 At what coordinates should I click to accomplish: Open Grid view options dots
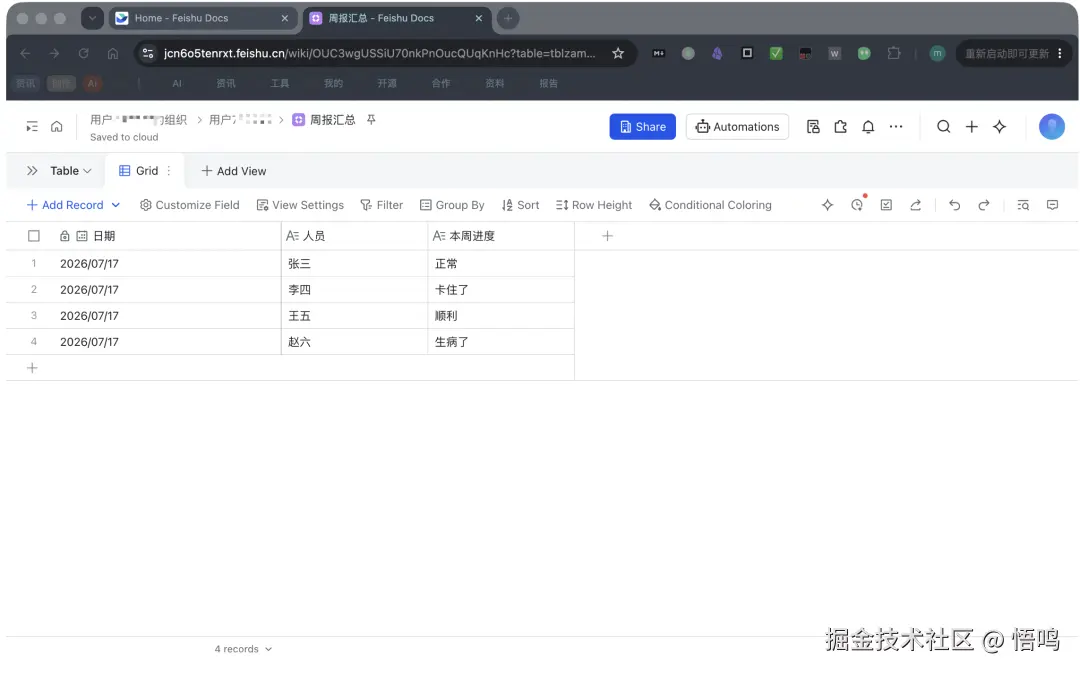pyautogui.click(x=169, y=171)
